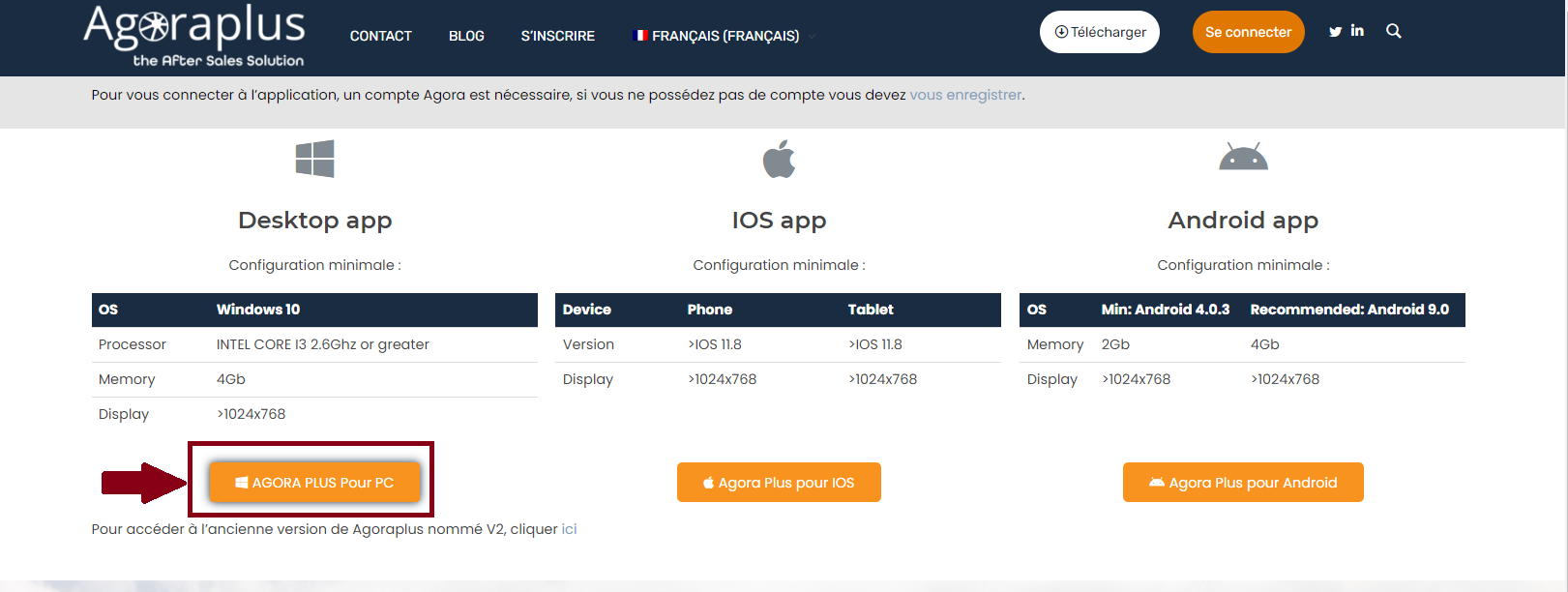Go to the BLOG menu item
This screenshot has width=1568, height=592.
(x=466, y=36)
